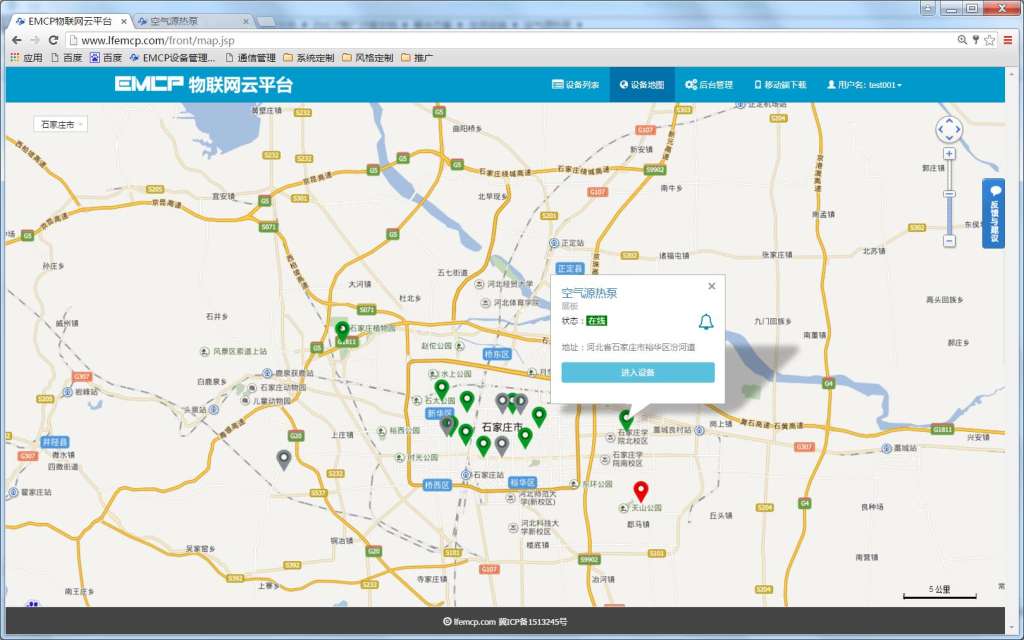Screen dimensions: 1024x640
Task: Click the browser forward arrow
Action: [35, 40]
